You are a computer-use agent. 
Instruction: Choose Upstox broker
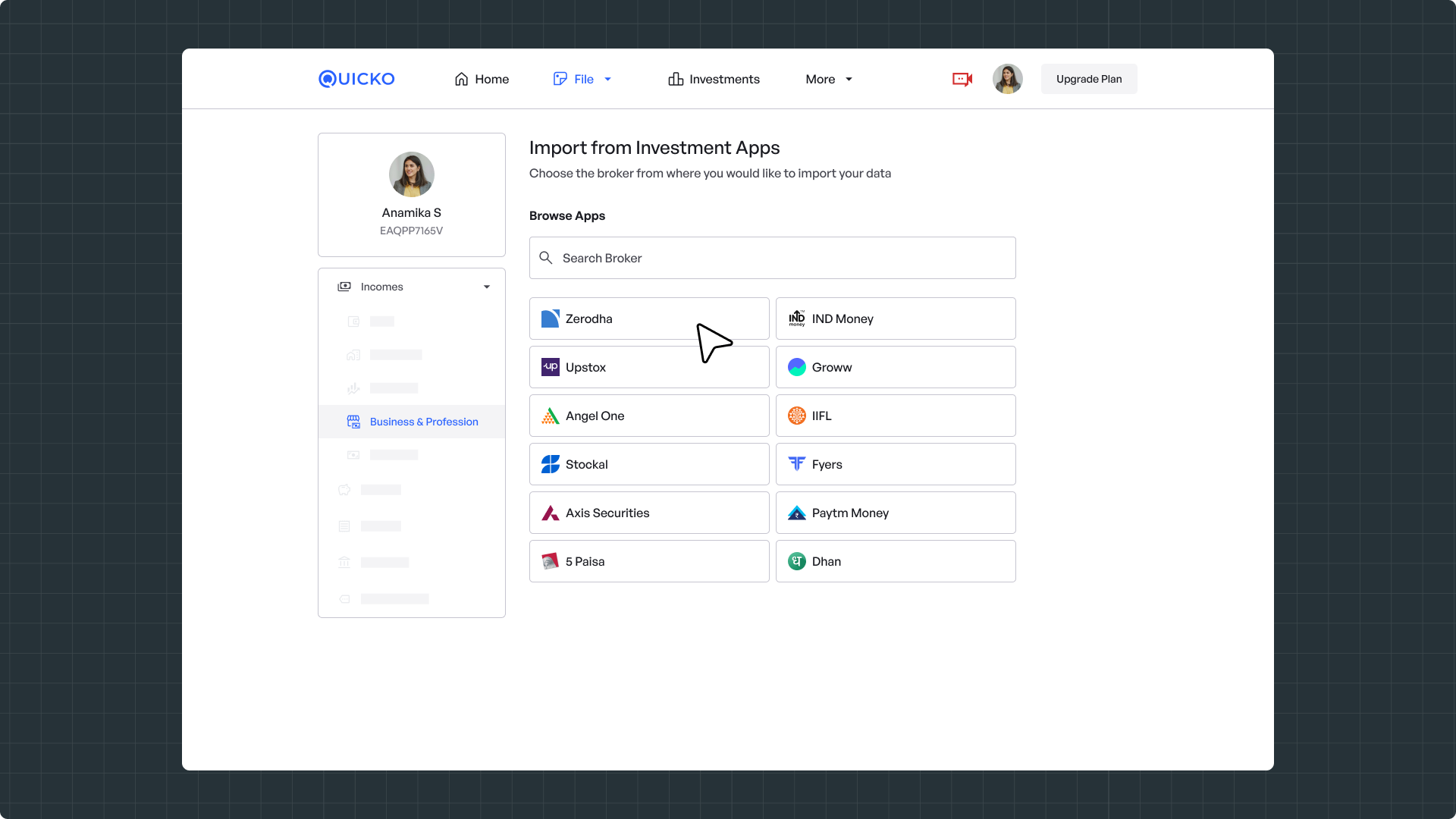[649, 367]
